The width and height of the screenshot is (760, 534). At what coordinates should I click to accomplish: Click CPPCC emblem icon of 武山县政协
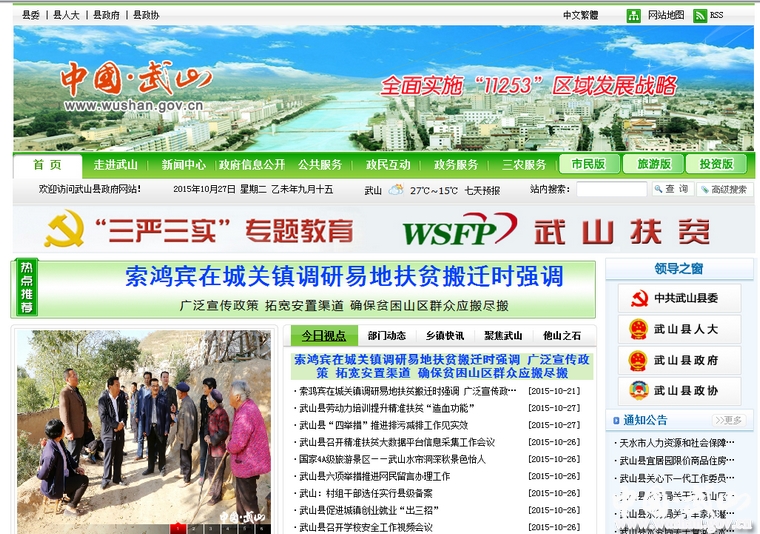pyautogui.click(x=638, y=391)
